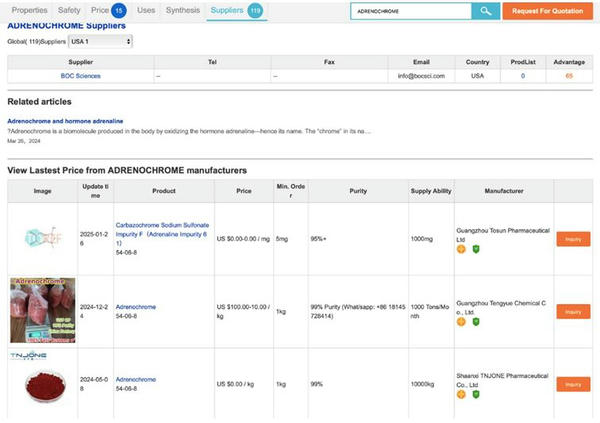Open the Adrenochrome pink powder product thumbnail

point(42,310)
